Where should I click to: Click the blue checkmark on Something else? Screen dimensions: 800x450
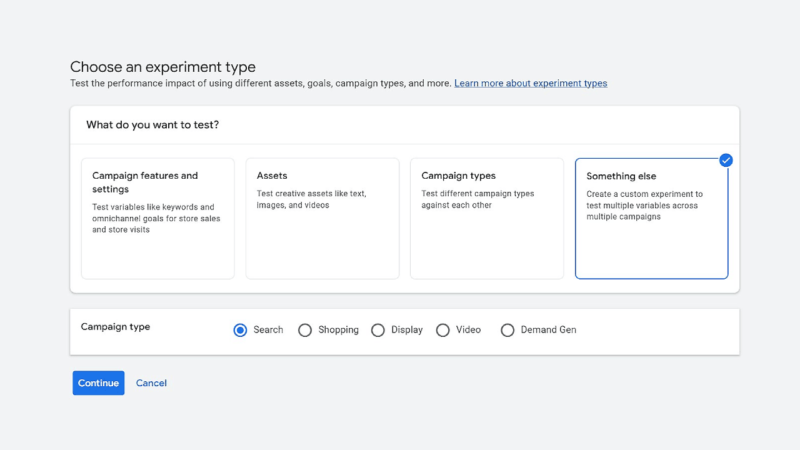click(726, 160)
